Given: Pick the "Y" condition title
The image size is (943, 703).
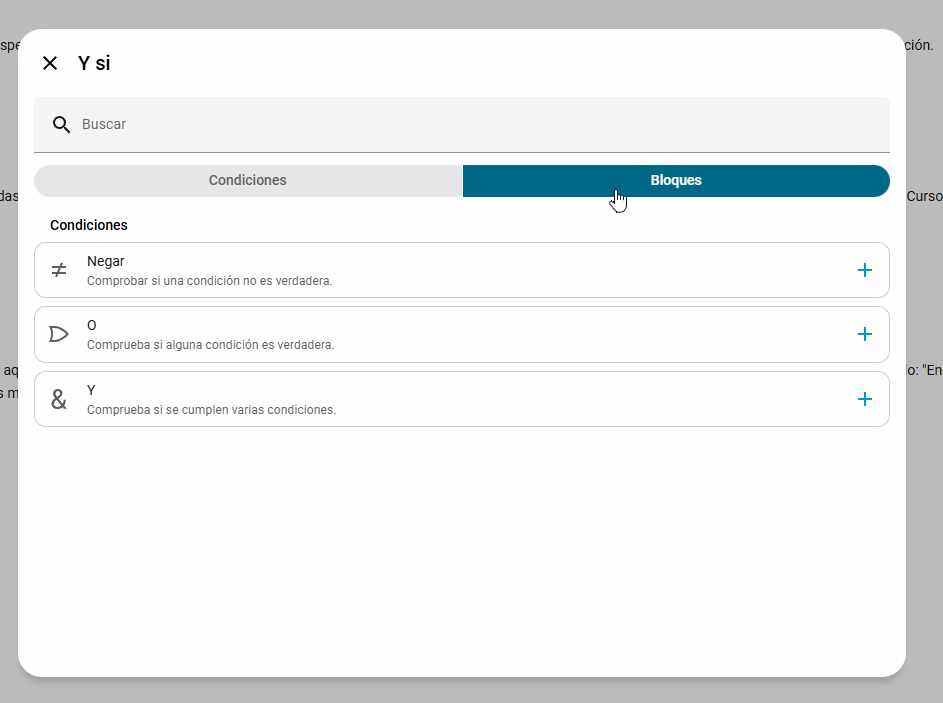Looking at the screenshot, I should click(91, 390).
